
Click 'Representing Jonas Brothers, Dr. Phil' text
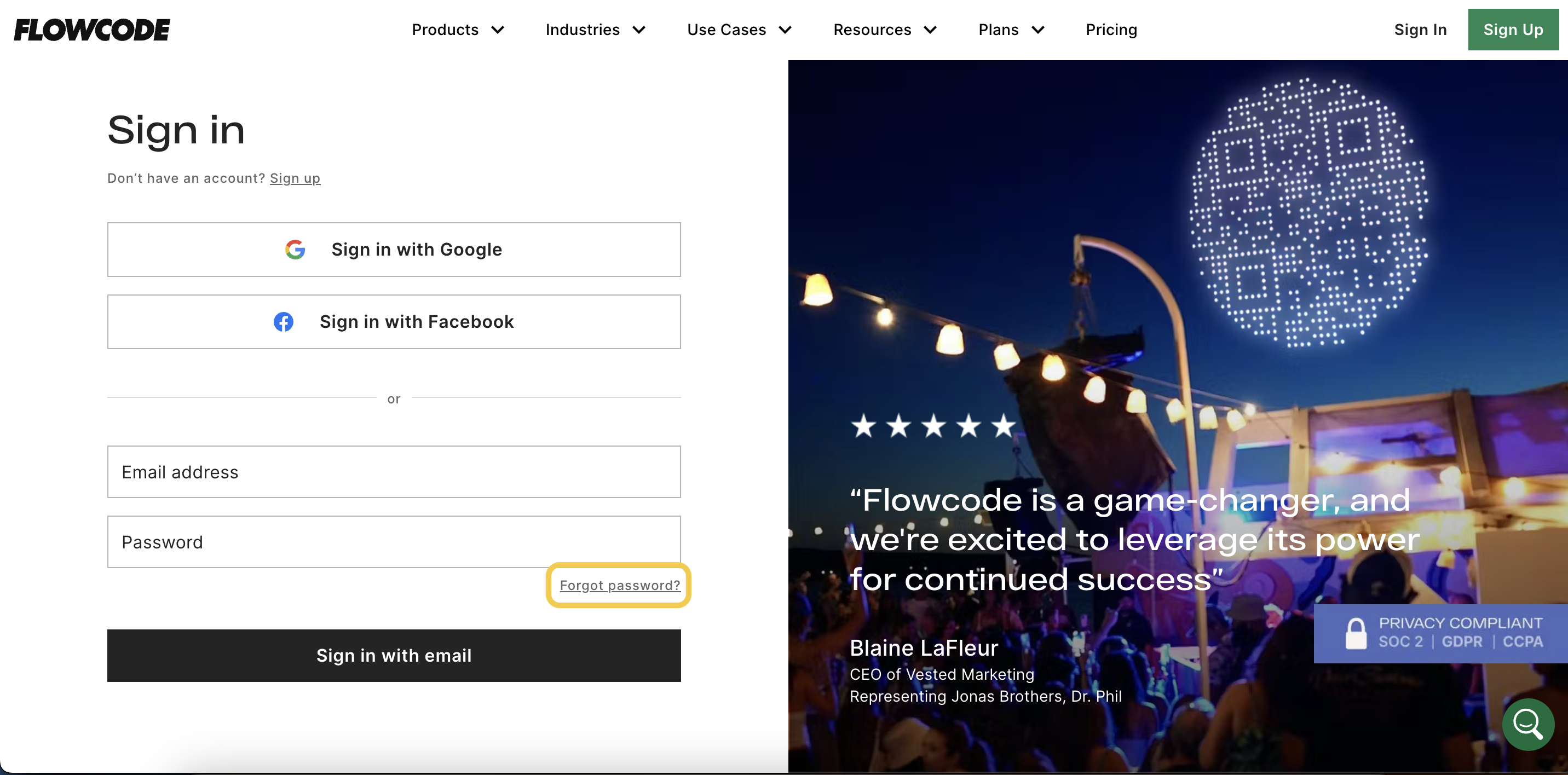(x=985, y=697)
